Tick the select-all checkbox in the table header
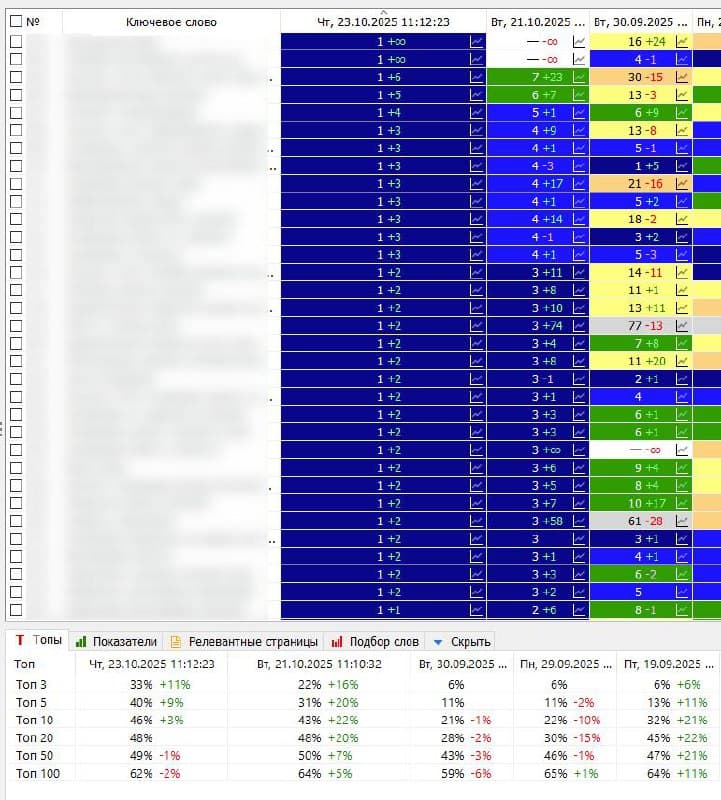The image size is (721, 800). tap(15, 22)
